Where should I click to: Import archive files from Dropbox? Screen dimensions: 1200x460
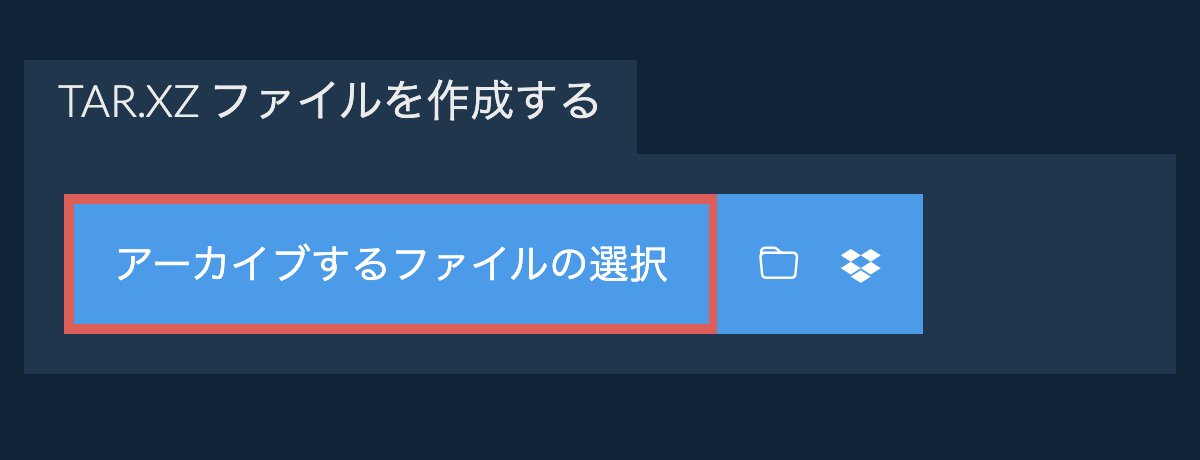860,264
